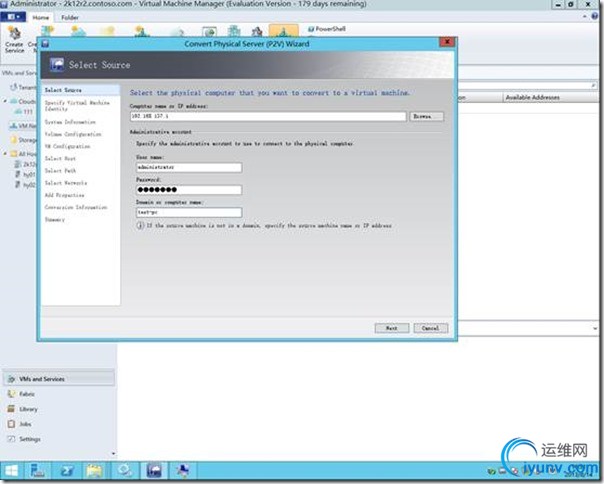Open PowerShell from the ribbon
The width and height of the screenshot is (604, 484).
tap(327, 29)
